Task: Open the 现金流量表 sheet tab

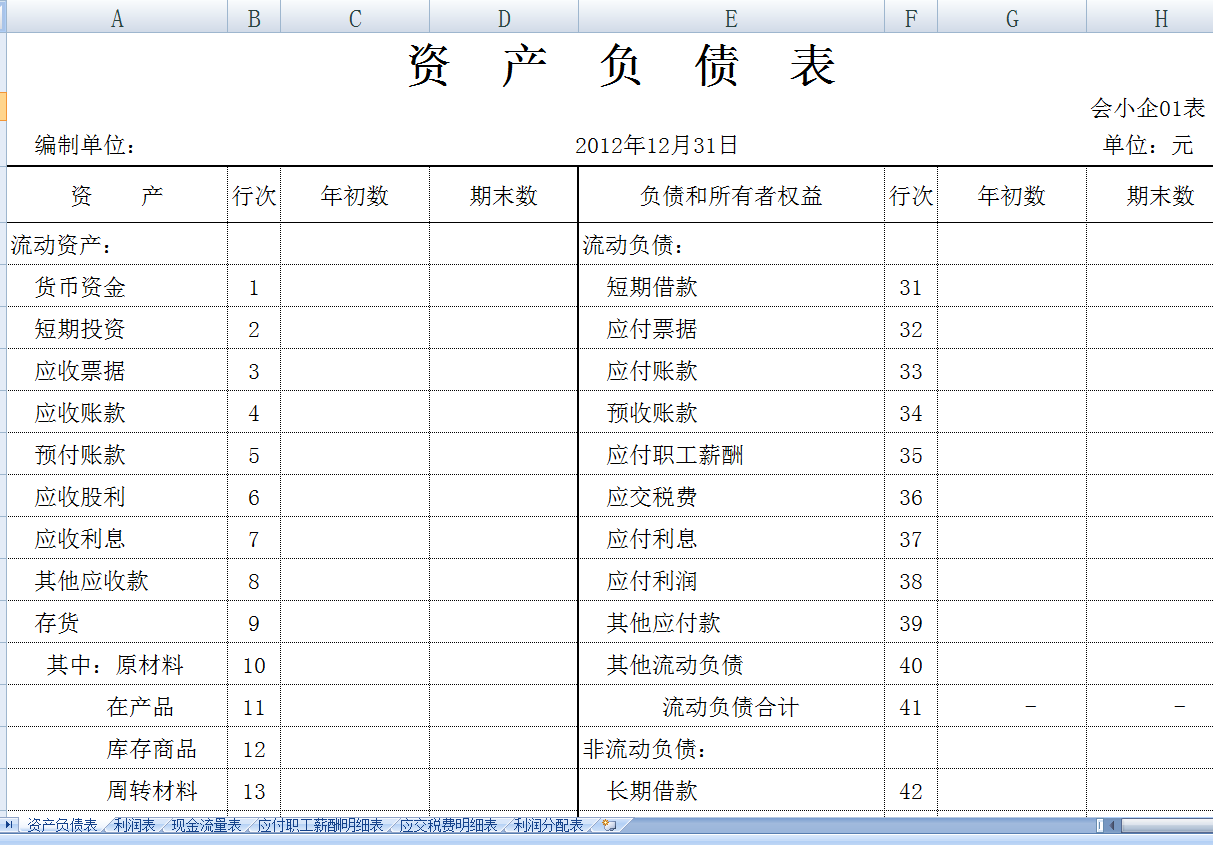Action: [207, 826]
